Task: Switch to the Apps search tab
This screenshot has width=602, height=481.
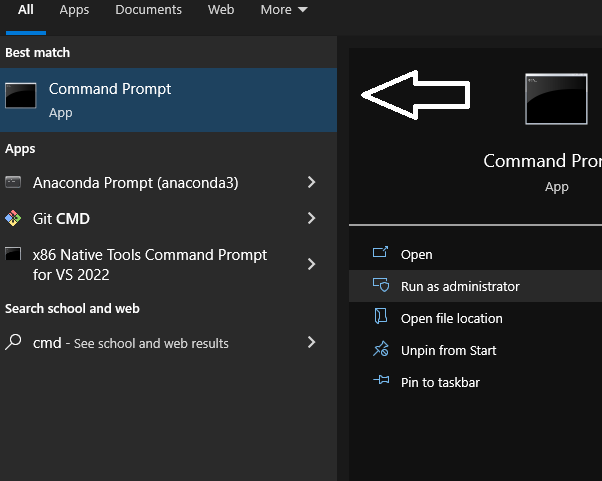Action: click(x=74, y=10)
